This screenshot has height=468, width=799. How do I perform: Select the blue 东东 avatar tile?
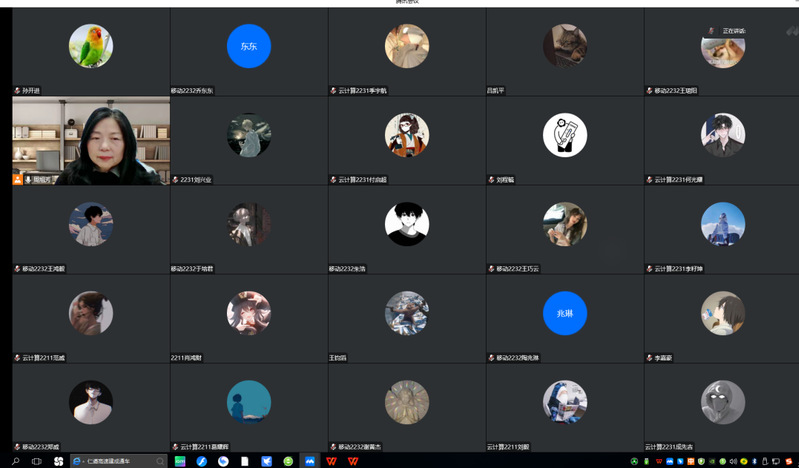(249, 46)
